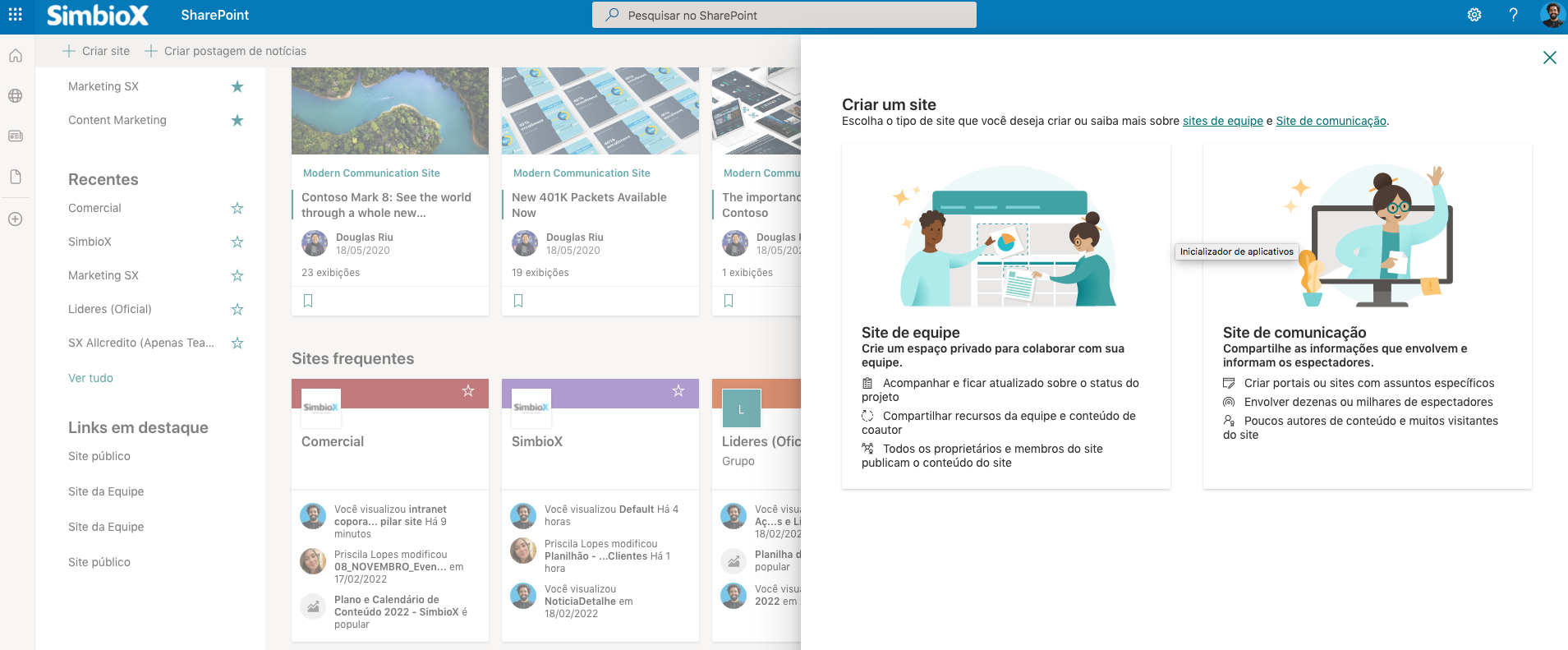Viewport: 1568px width, 650px height.
Task: Unfollow the Content Marketing site star
Action: click(237, 120)
